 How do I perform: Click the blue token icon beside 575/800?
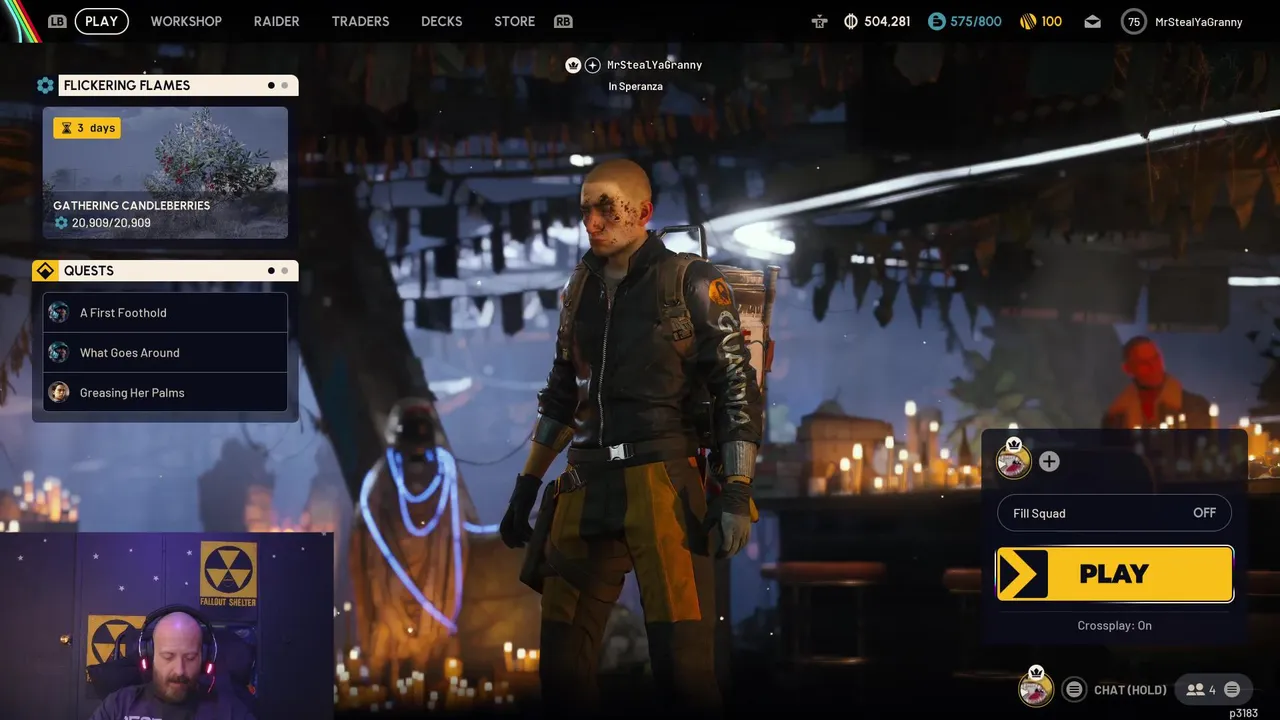pyautogui.click(x=936, y=21)
